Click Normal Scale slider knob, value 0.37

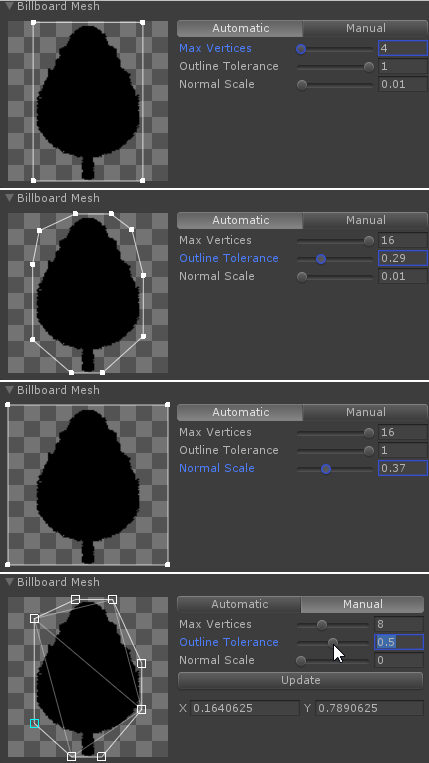coord(326,469)
